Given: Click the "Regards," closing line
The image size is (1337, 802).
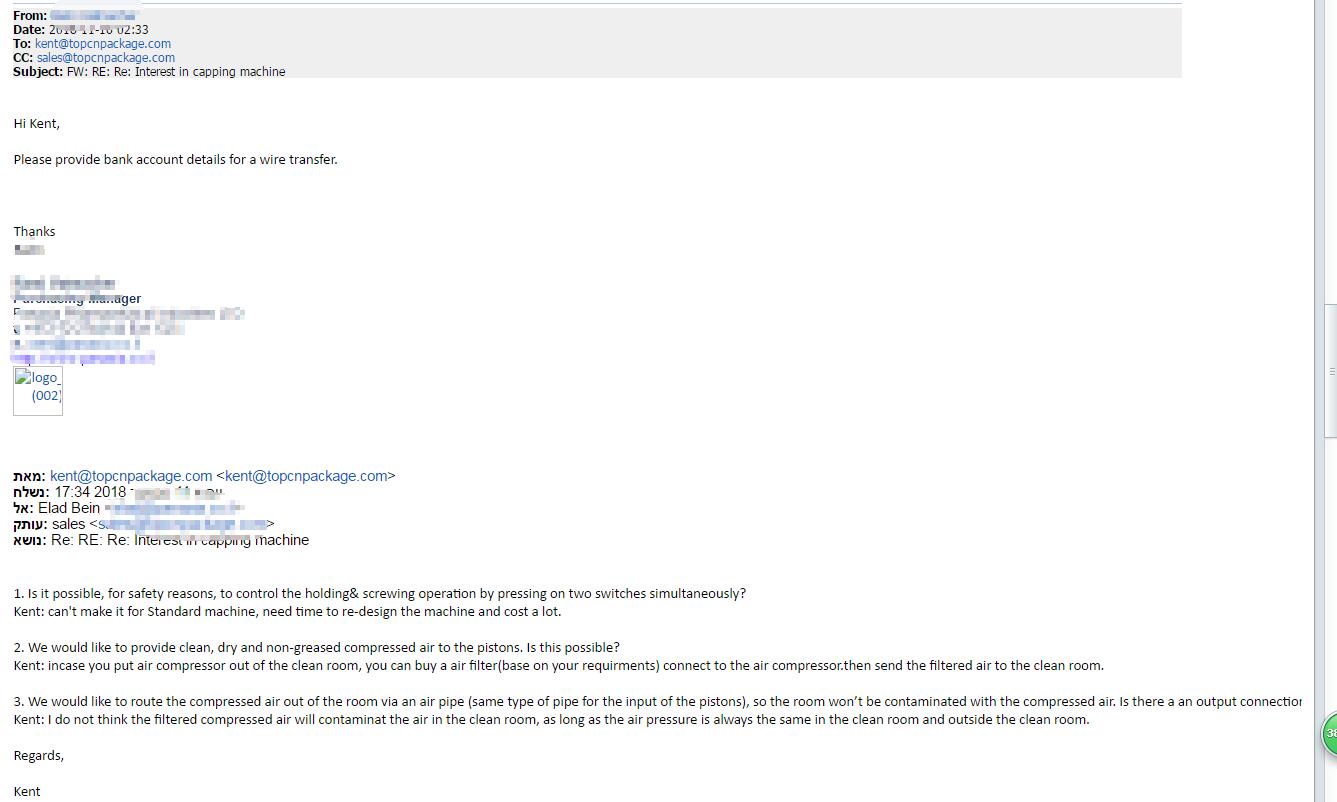Looking at the screenshot, I should point(39,755).
